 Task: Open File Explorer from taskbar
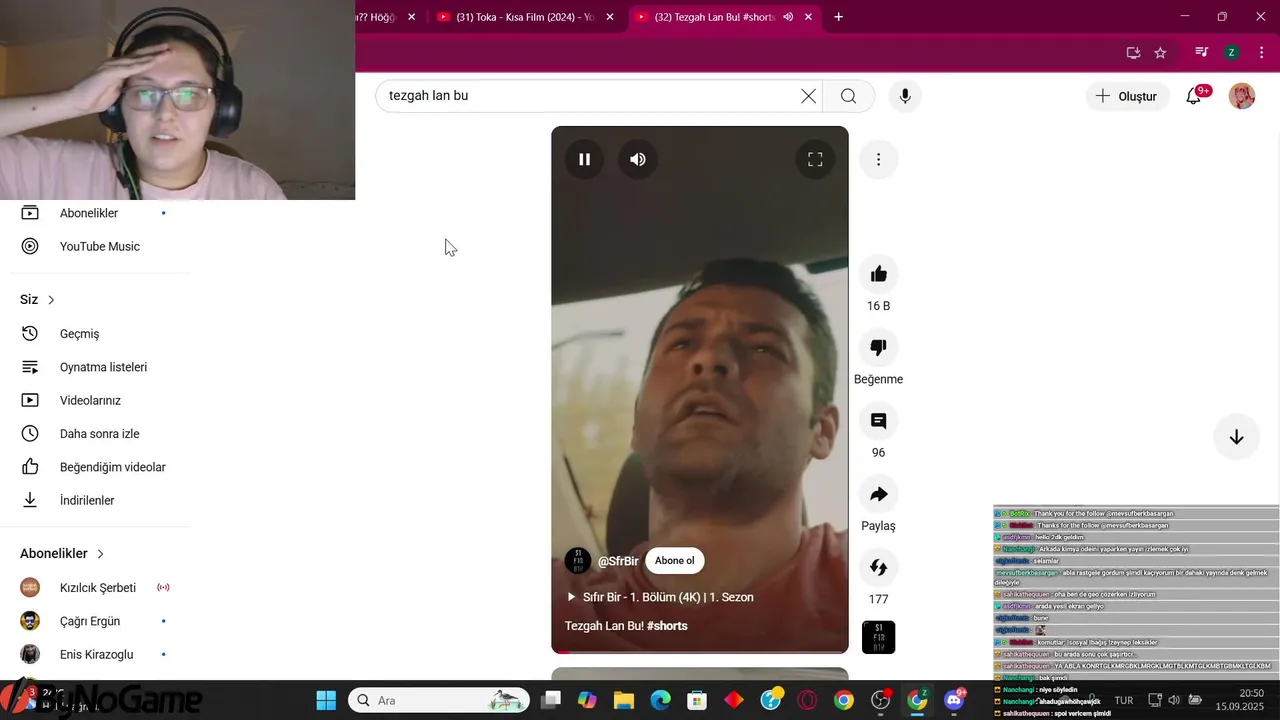coord(624,700)
